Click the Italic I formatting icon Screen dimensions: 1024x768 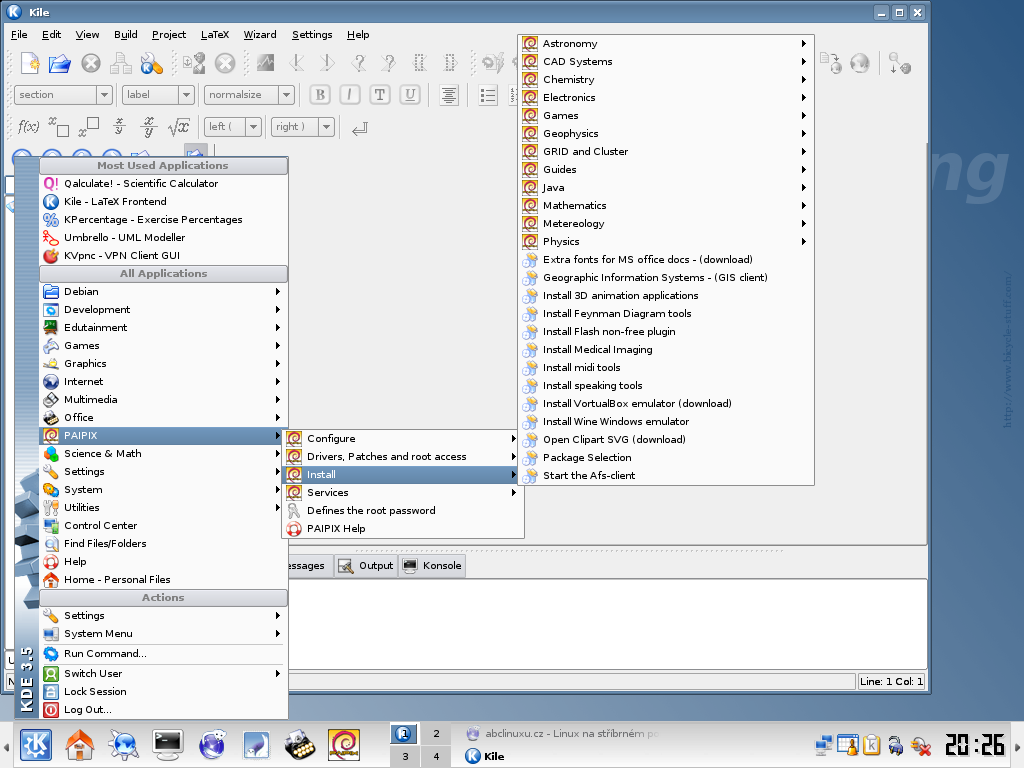349,95
